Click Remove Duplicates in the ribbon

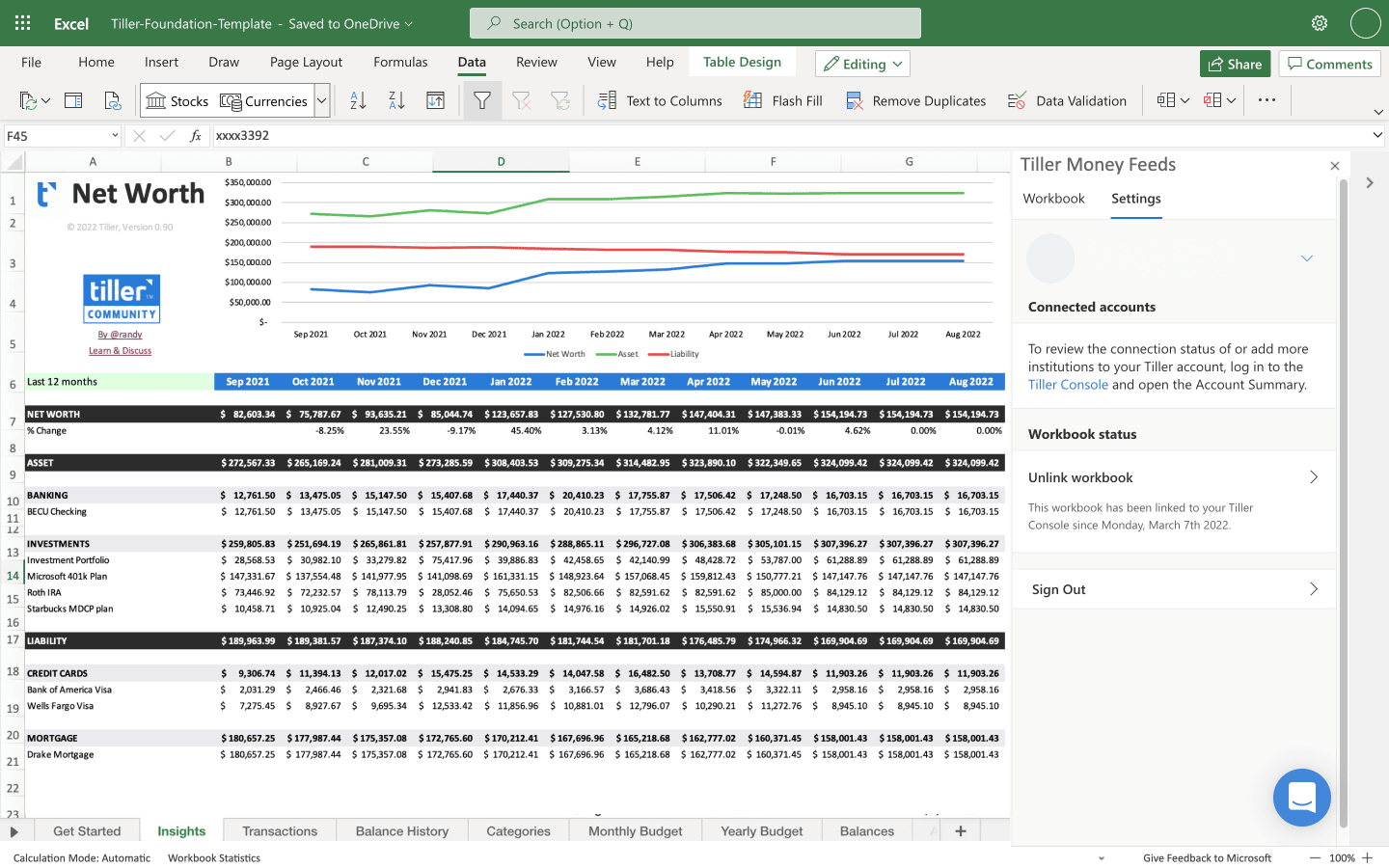click(x=915, y=100)
